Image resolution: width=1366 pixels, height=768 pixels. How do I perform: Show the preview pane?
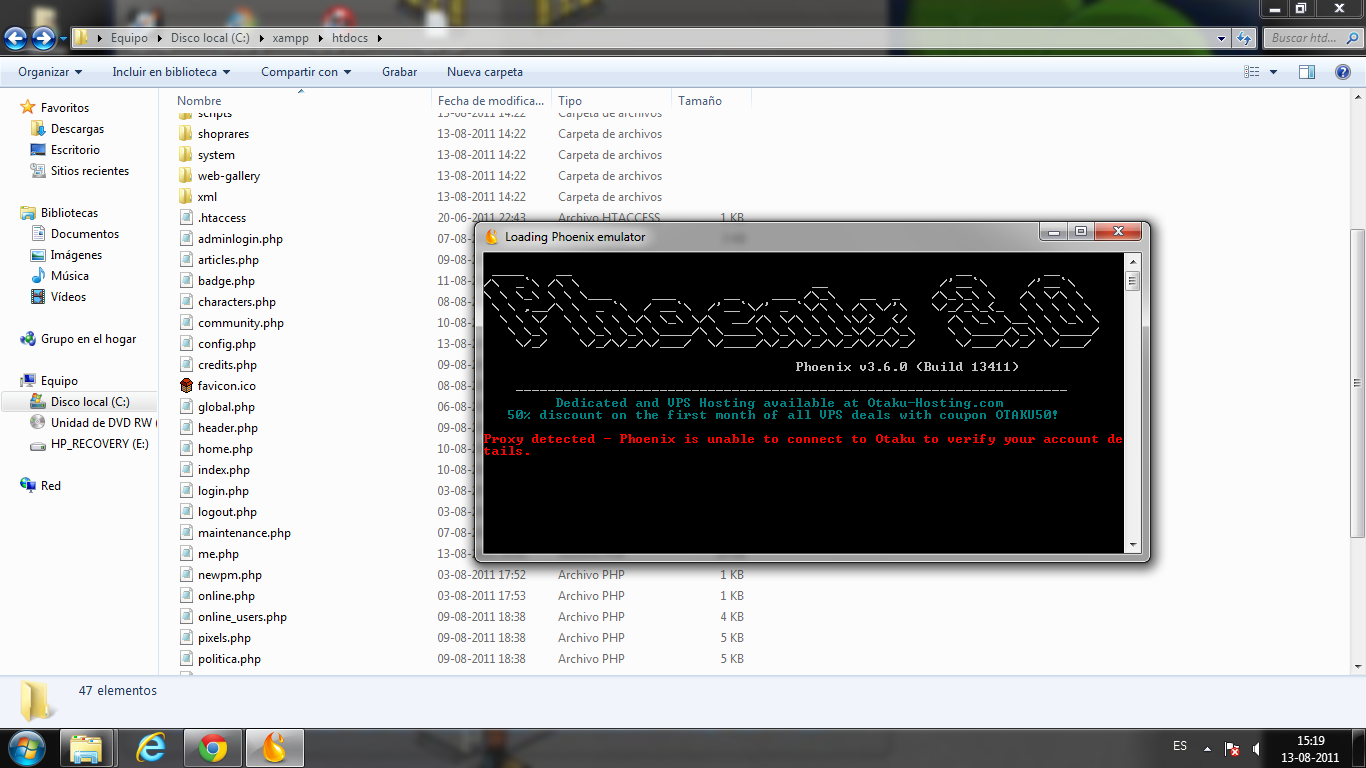(x=1306, y=72)
